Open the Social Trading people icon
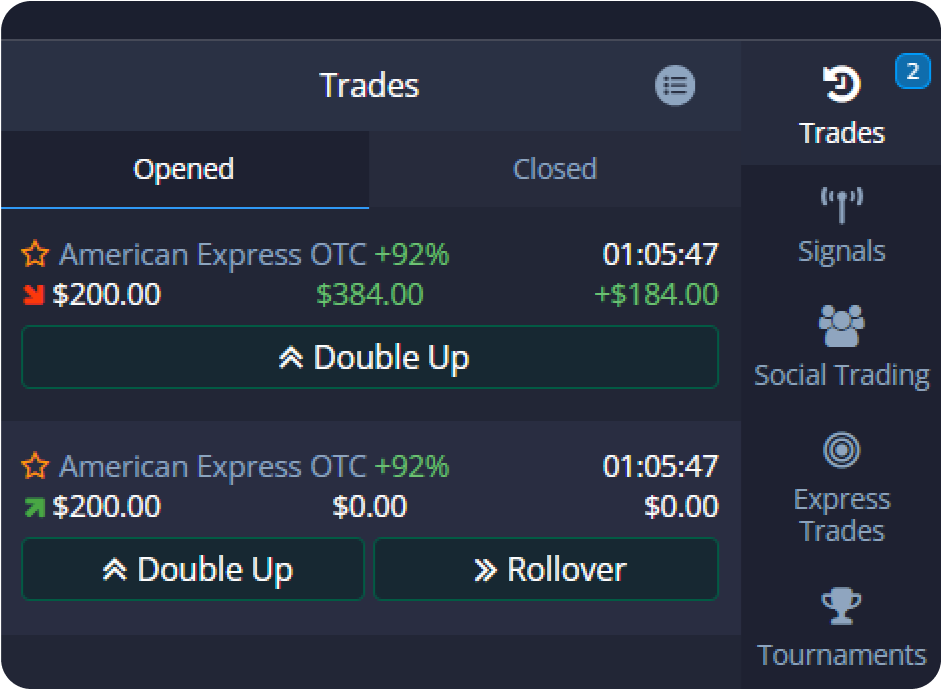The width and height of the screenshot is (941, 689). click(x=841, y=326)
